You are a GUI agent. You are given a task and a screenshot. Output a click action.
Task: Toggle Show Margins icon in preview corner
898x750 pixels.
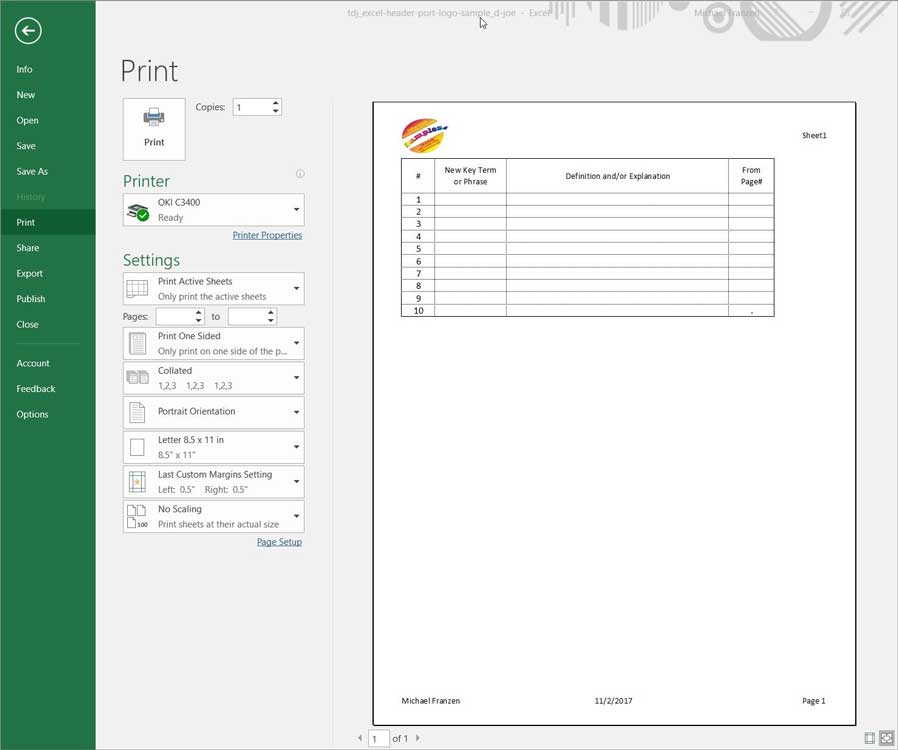click(869, 738)
